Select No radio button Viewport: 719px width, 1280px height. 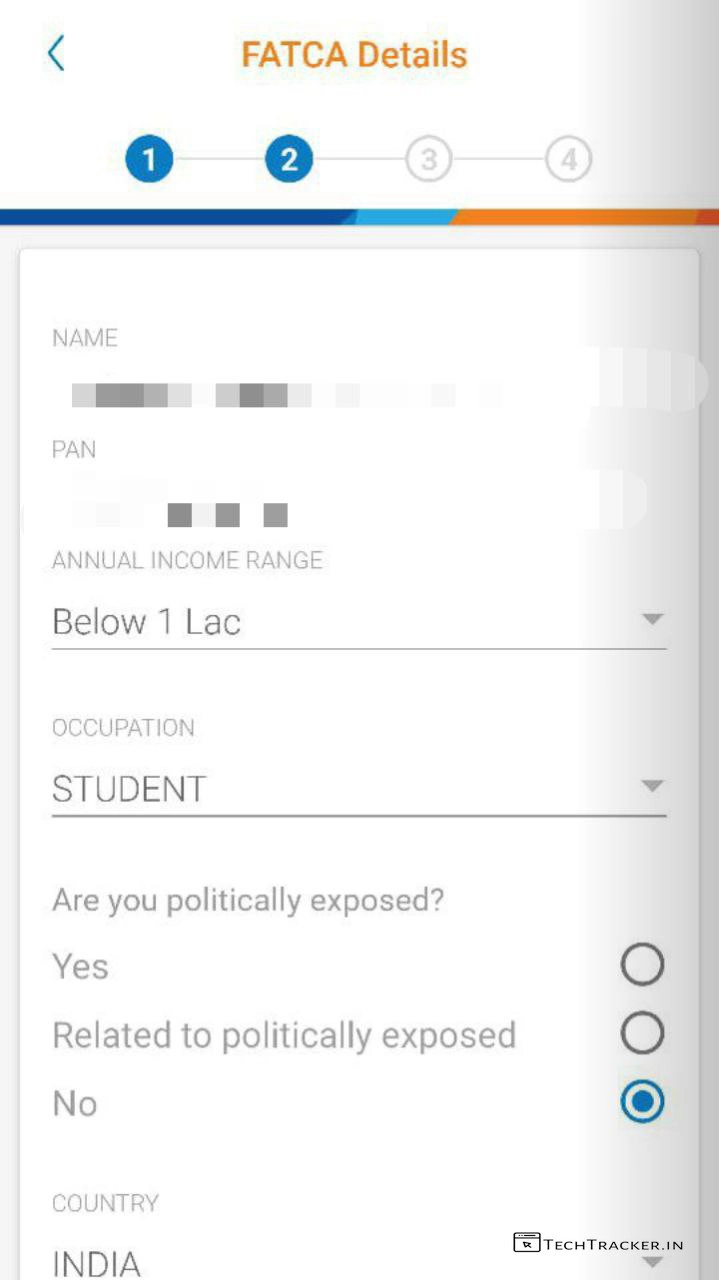(642, 1102)
